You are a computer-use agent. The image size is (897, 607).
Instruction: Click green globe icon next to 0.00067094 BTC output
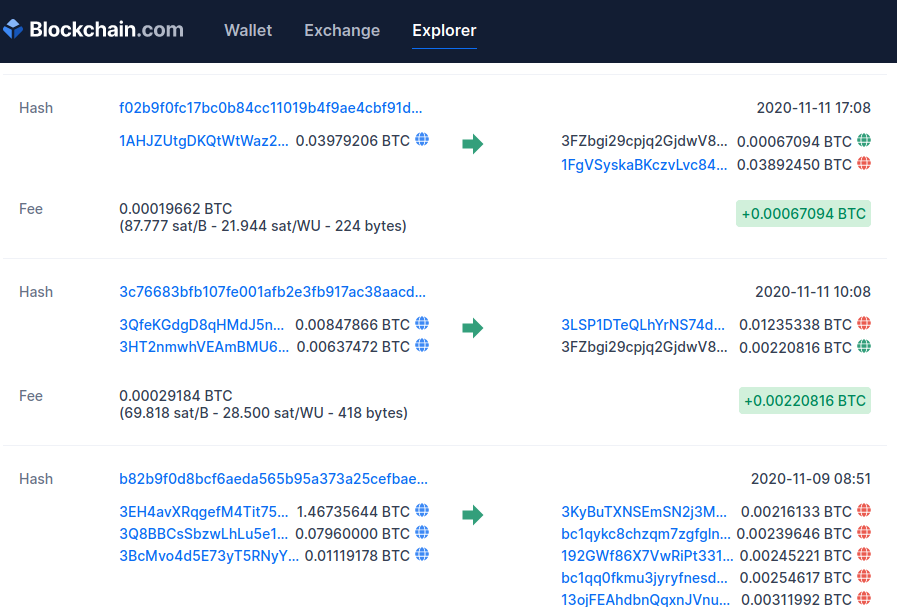[864, 141]
